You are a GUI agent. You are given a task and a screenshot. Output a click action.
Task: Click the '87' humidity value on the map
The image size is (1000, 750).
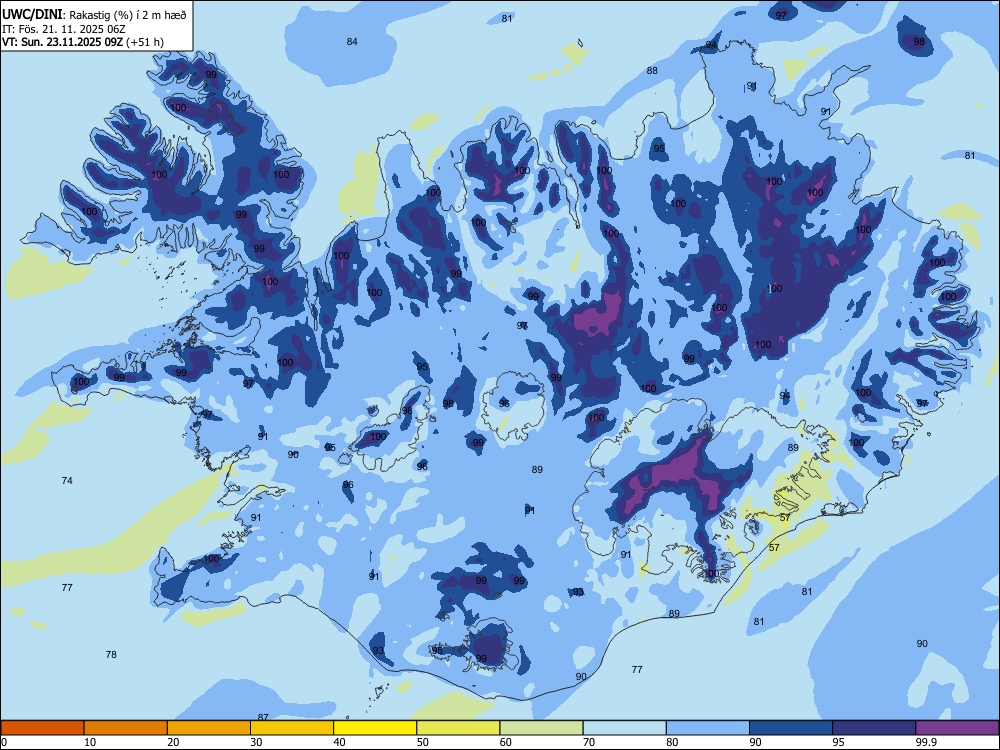[x=263, y=717]
